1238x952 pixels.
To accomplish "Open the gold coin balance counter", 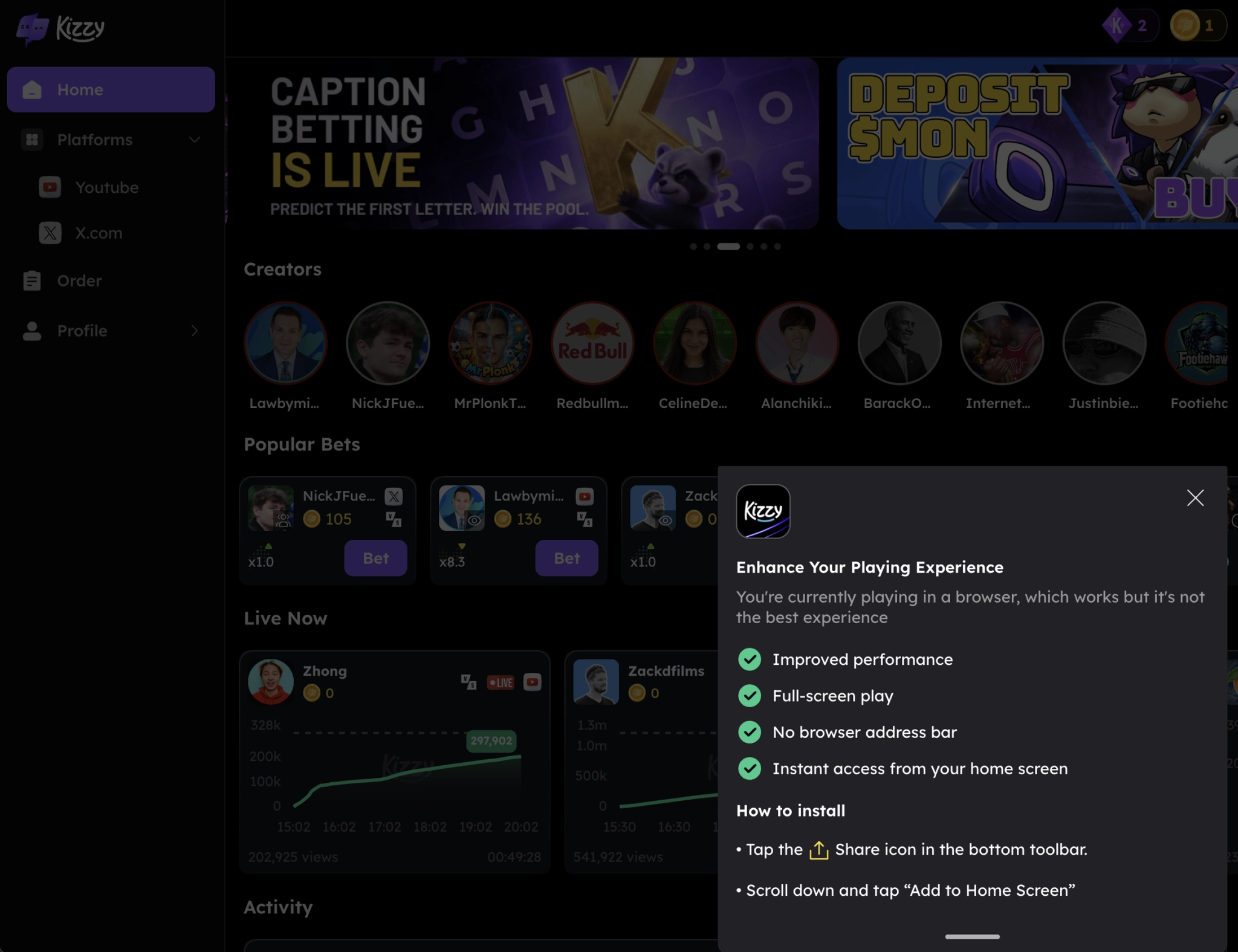I will (1197, 25).
